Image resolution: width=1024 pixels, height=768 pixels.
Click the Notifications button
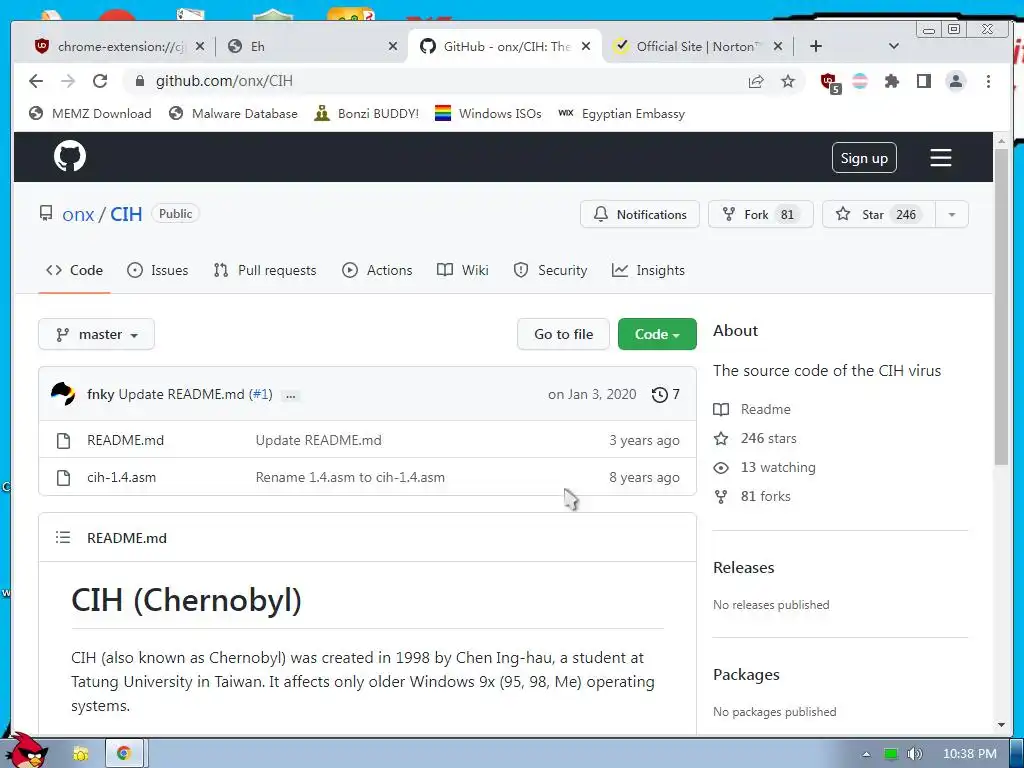click(639, 214)
